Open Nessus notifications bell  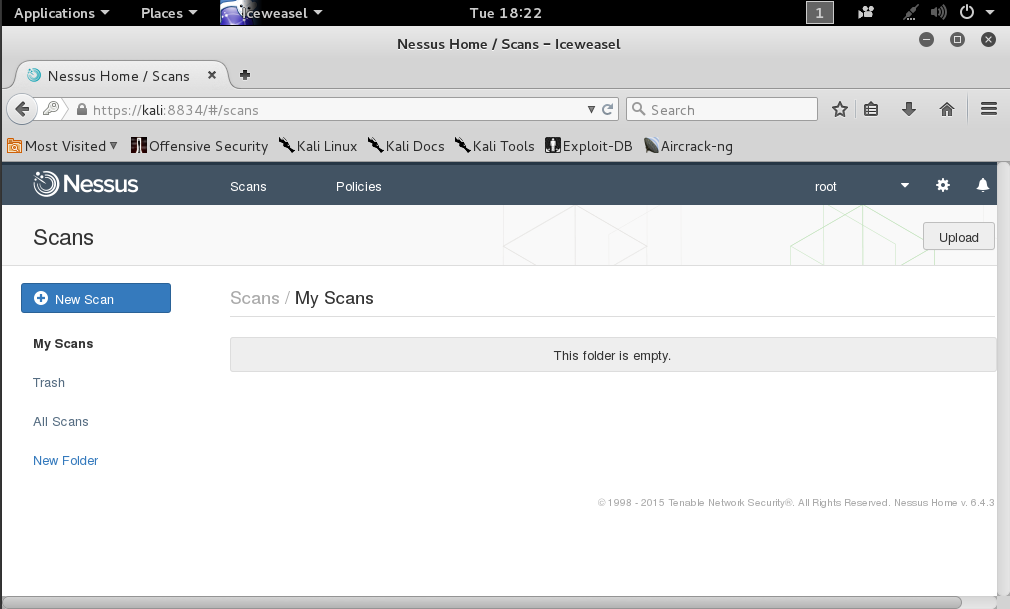pos(982,186)
